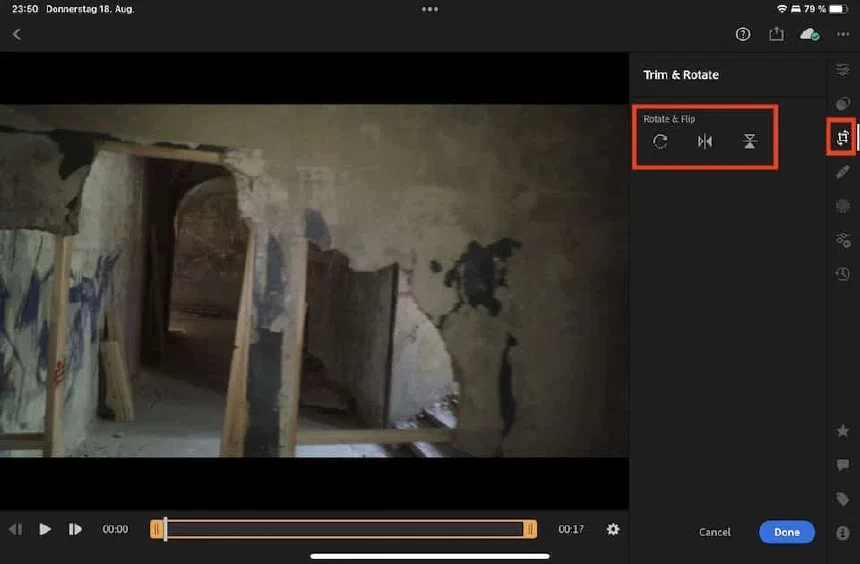Viewport: 860px width, 564px height.
Task: Tap the Wi-Fi status icon
Action: (x=782, y=9)
